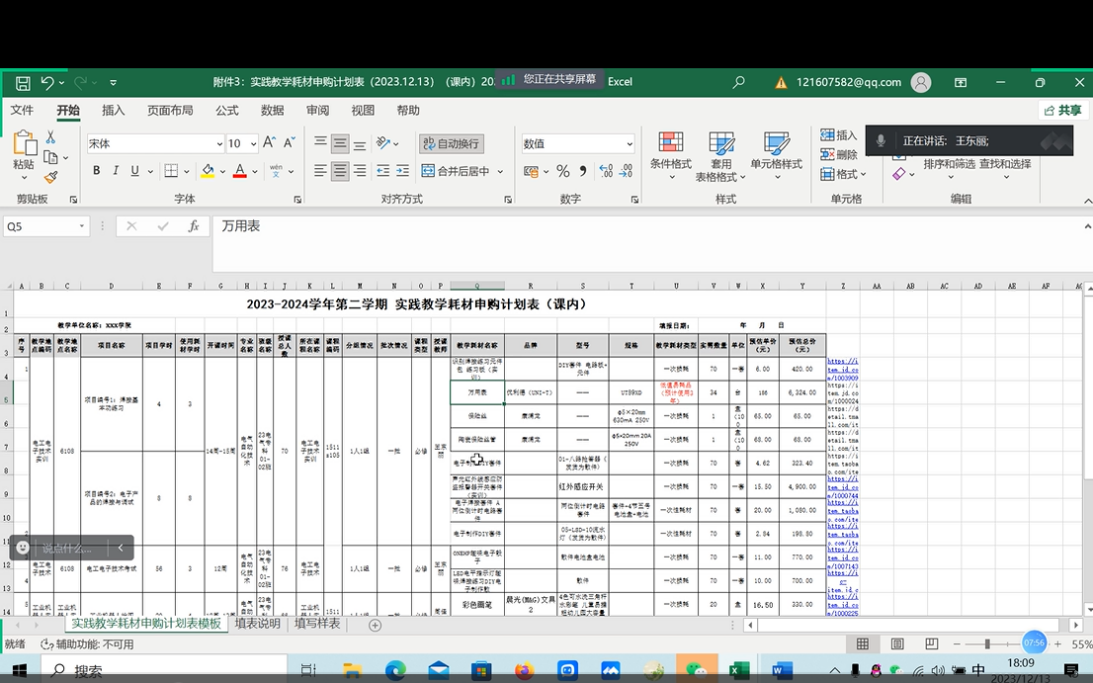Viewport: 1093px width, 683px height.
Task: Click 合并后居中 merge and center
Action: coord(455,171)
